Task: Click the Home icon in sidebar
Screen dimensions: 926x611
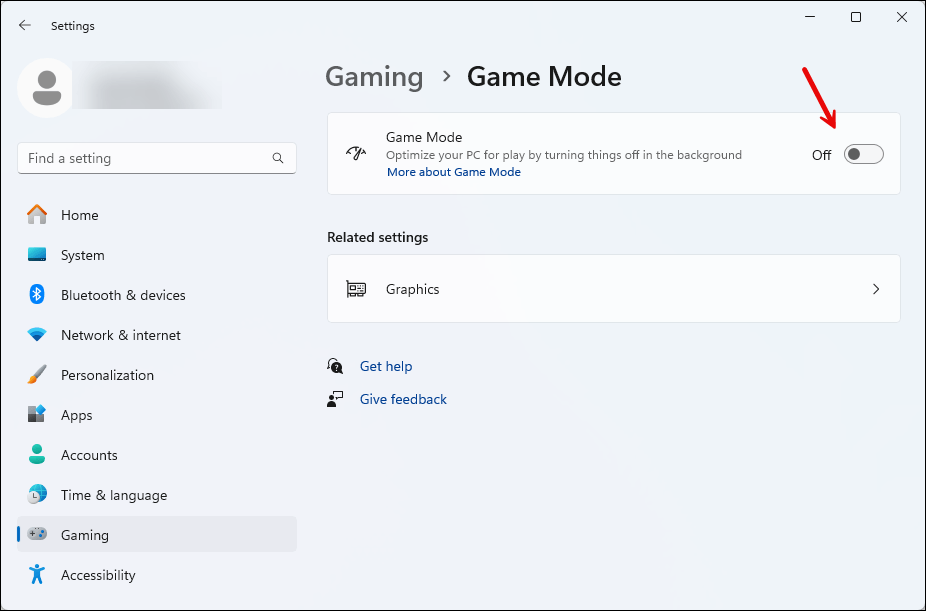Action: pyautogui.click(x=37, y=215)
